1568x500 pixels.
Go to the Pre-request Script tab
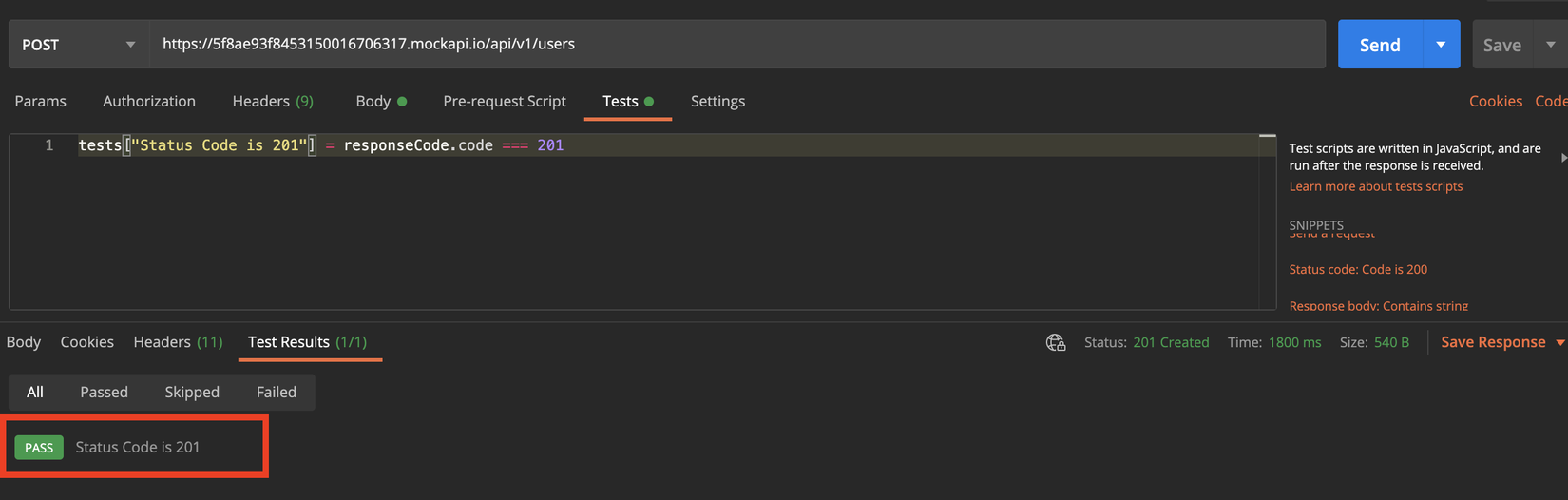pyautogui.click(x=504, y=101)
